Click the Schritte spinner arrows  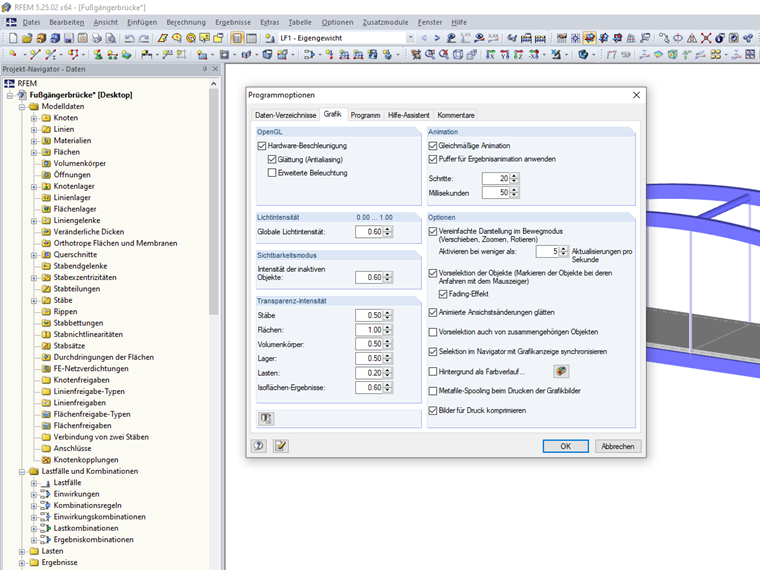tap(514, 178)
